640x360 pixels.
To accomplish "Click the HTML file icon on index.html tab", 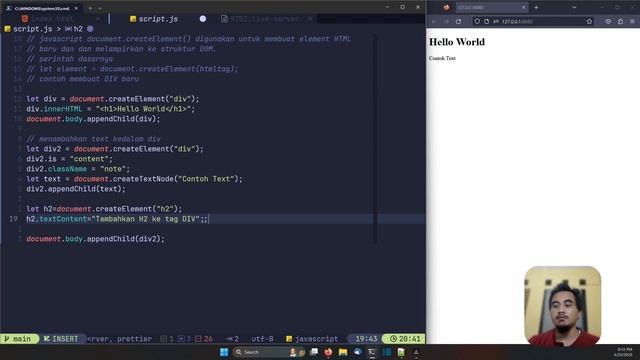I will coord(25,19).
